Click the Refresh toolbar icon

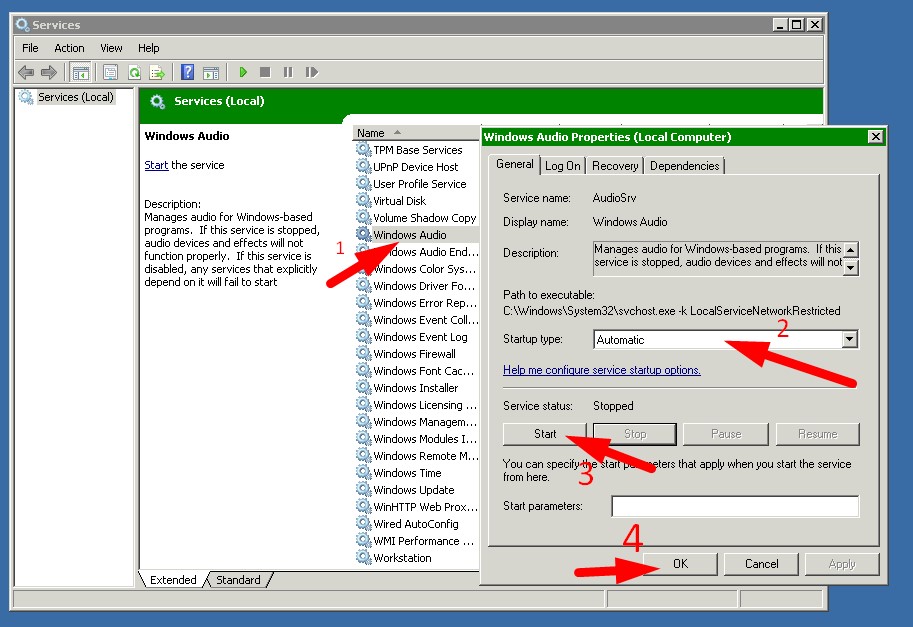pyautogui.click(x=135, y=72)
